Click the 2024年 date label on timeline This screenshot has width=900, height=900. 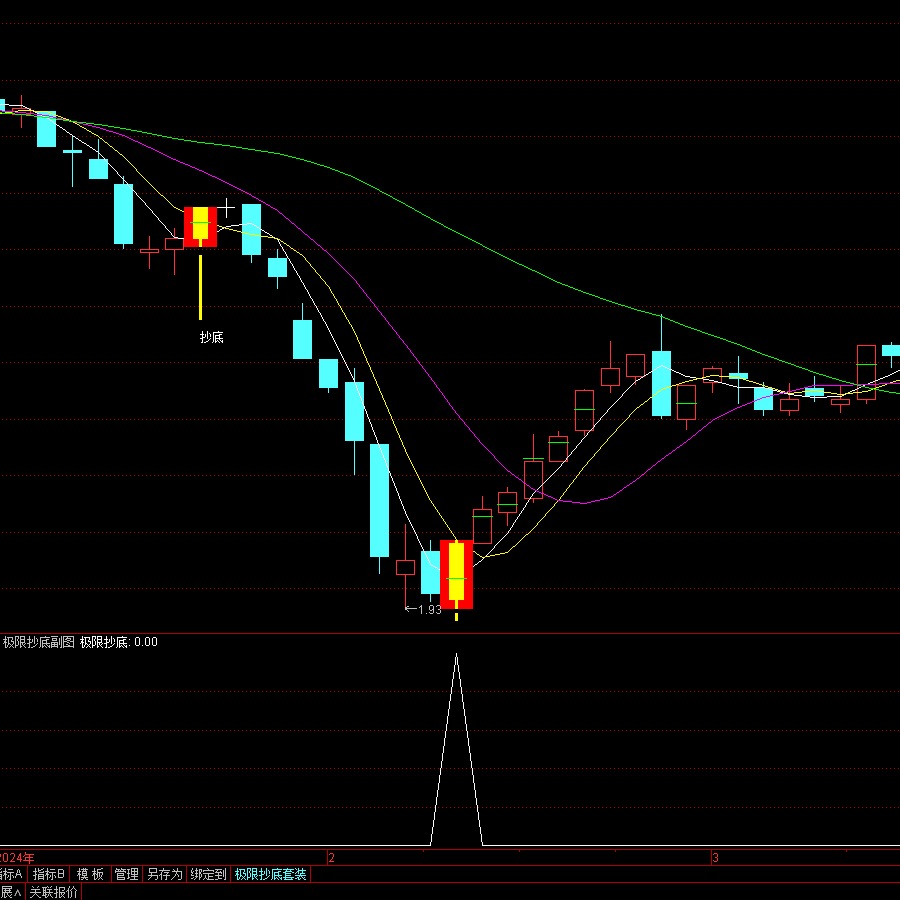[17, 858]
